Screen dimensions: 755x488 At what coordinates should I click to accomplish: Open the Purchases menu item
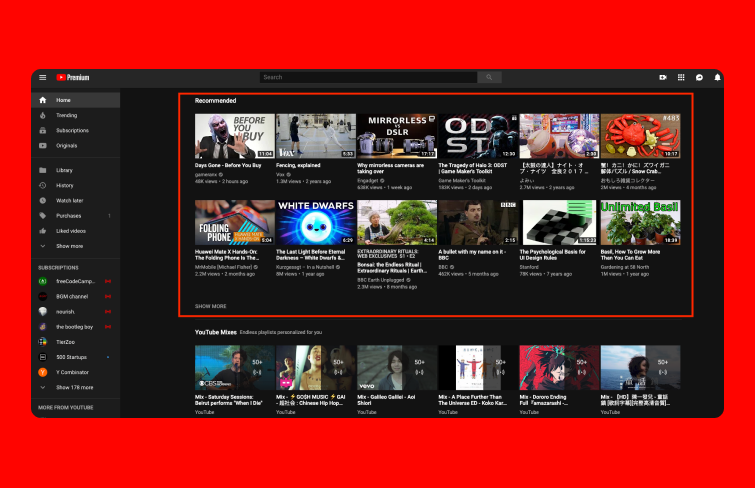[x=76, y=216]
